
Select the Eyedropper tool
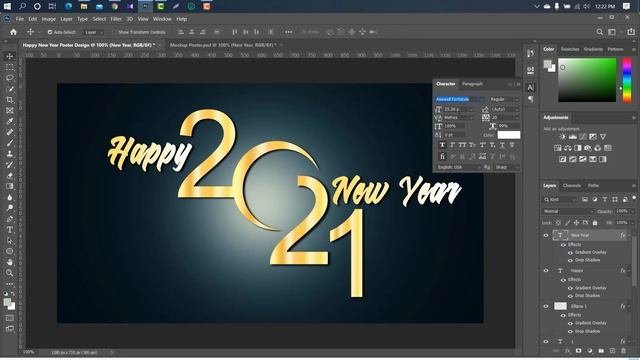click(x=10, y=122)
